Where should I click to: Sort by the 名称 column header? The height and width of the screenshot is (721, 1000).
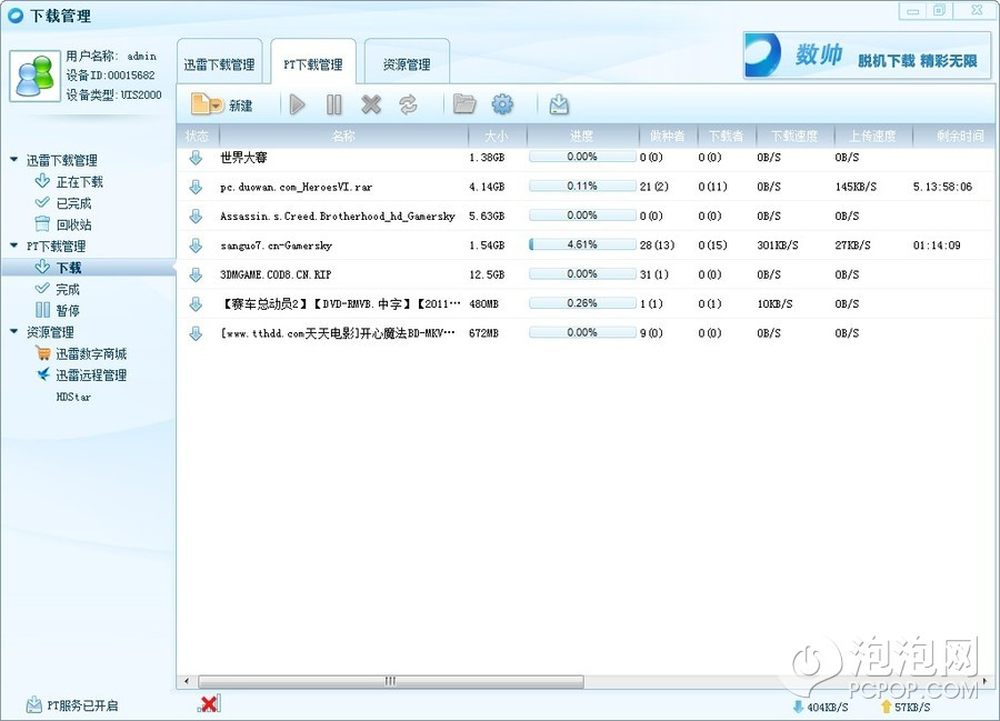[x=343, y=136]
